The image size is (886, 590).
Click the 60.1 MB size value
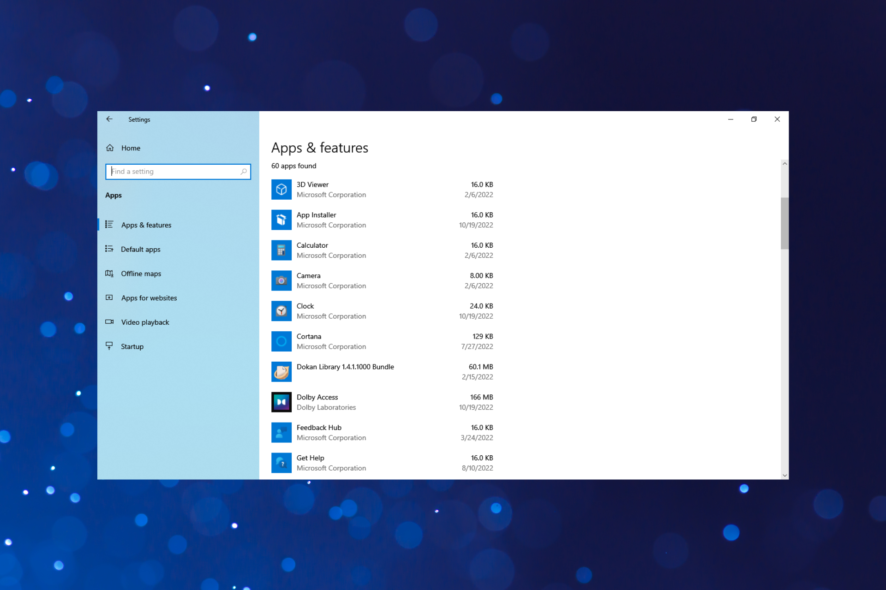point(481,367)
